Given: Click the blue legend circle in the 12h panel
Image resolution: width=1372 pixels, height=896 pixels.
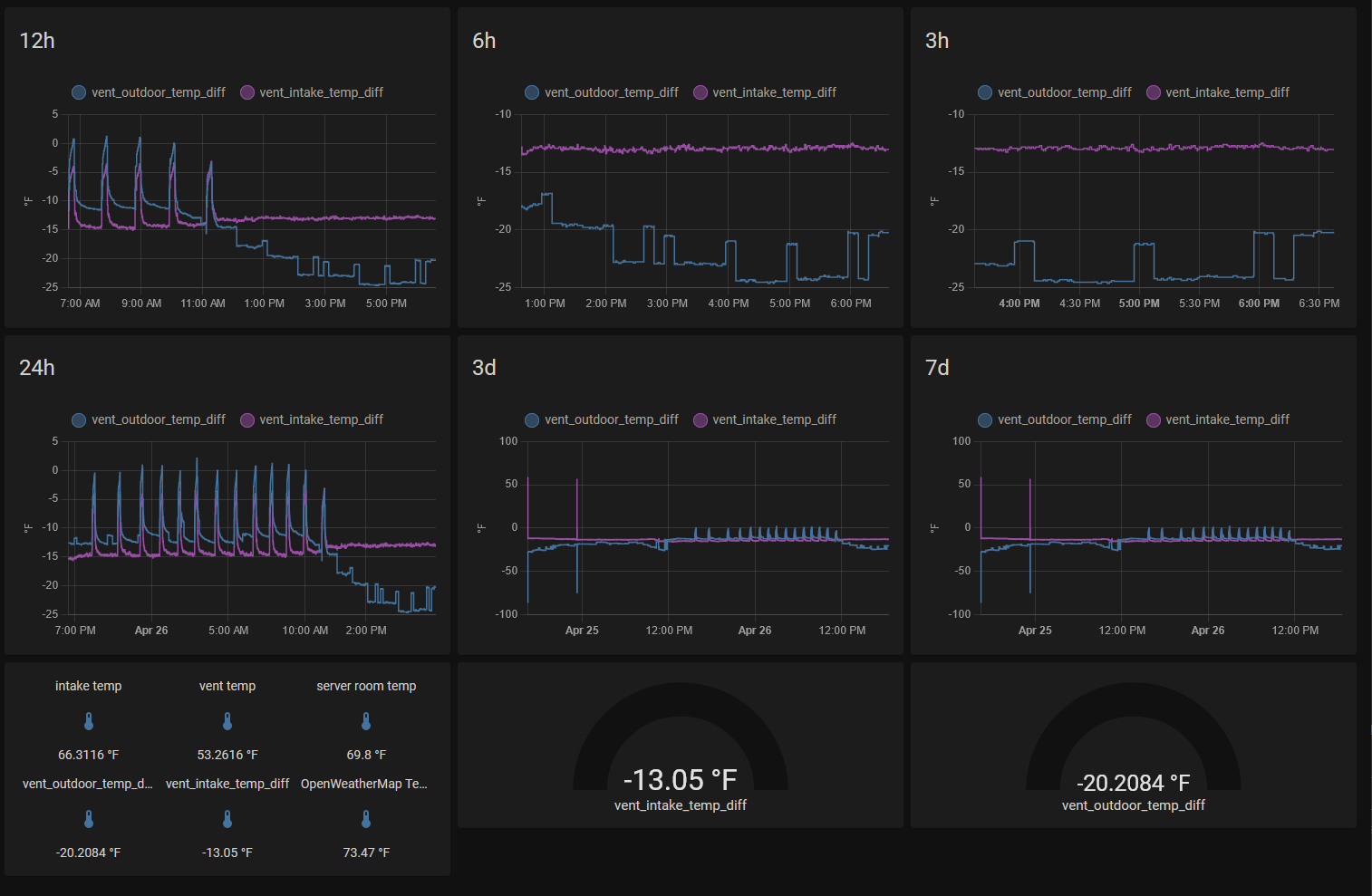Looking at the screenshot, I should (x=78, y=92).
